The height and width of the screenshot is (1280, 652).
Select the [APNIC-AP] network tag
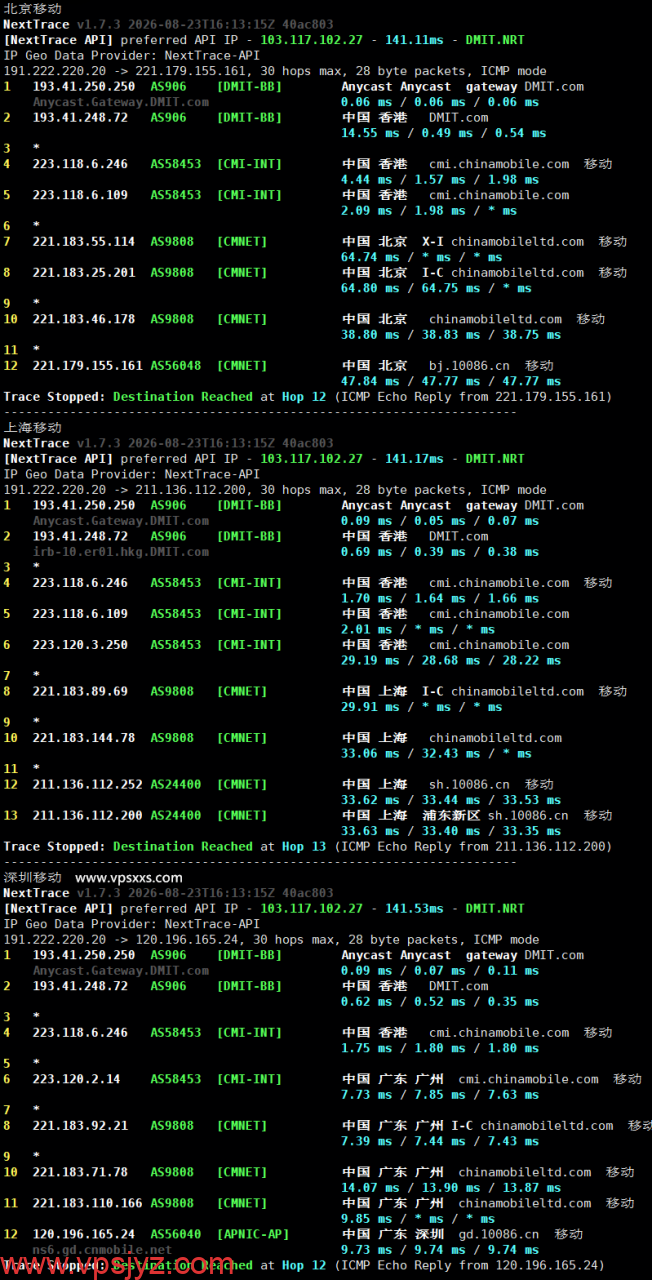(x=253, y=1235)
